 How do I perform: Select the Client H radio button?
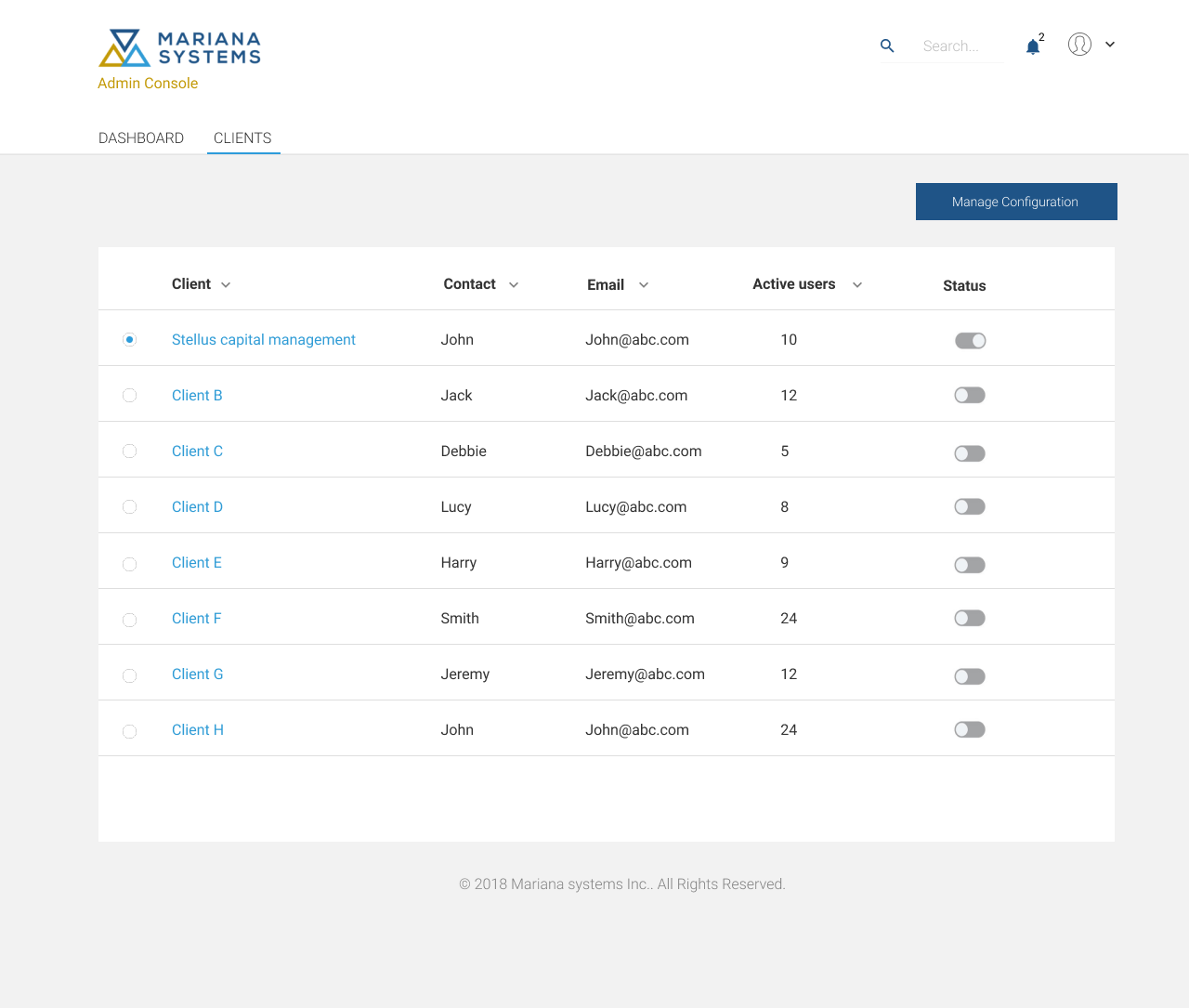(x=129, y=731)
